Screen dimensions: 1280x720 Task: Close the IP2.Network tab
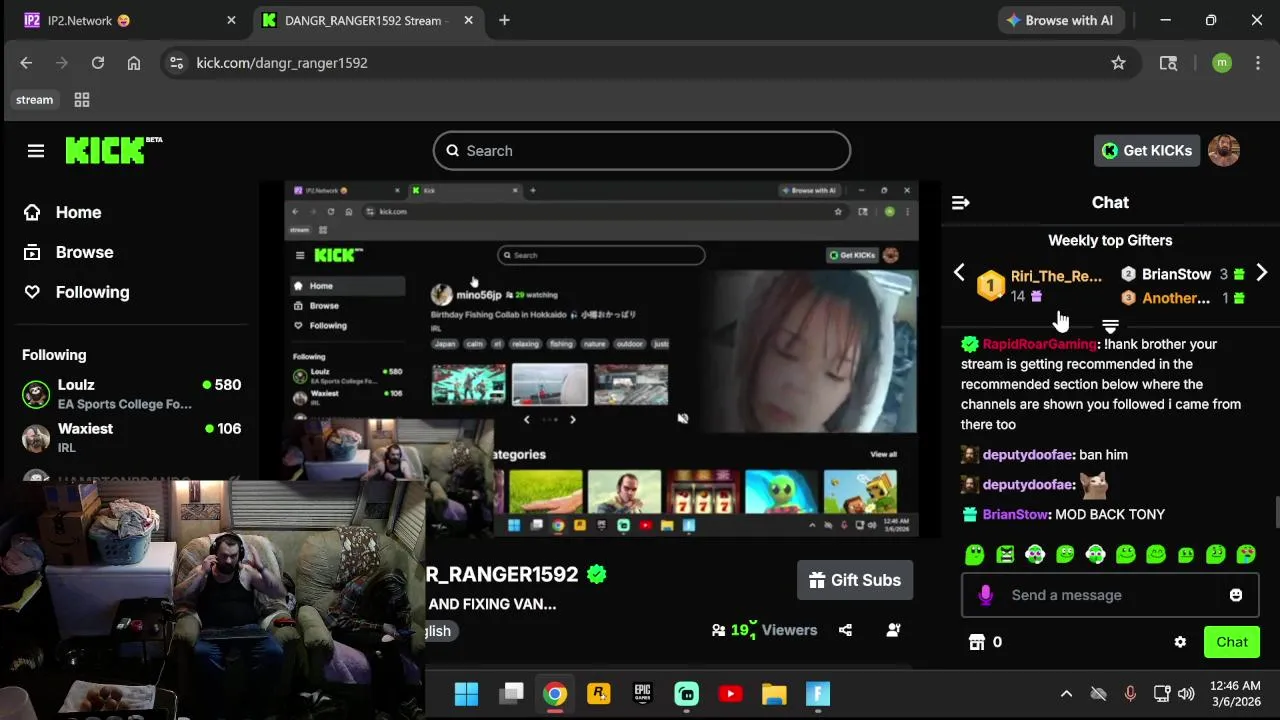click(231, 20)
